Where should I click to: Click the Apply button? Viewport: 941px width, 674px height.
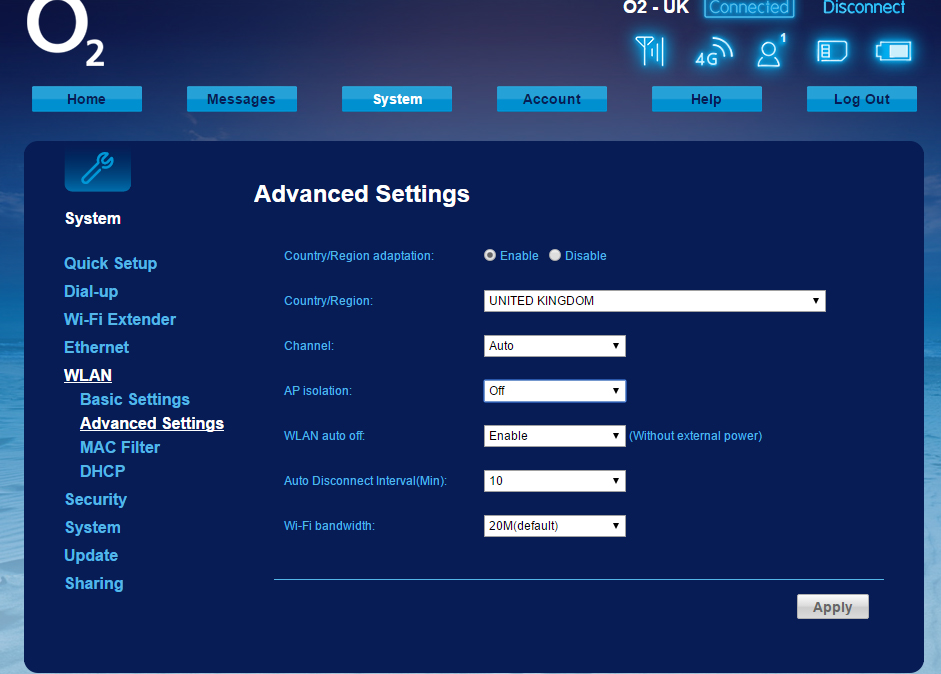(x=832, y=606)
